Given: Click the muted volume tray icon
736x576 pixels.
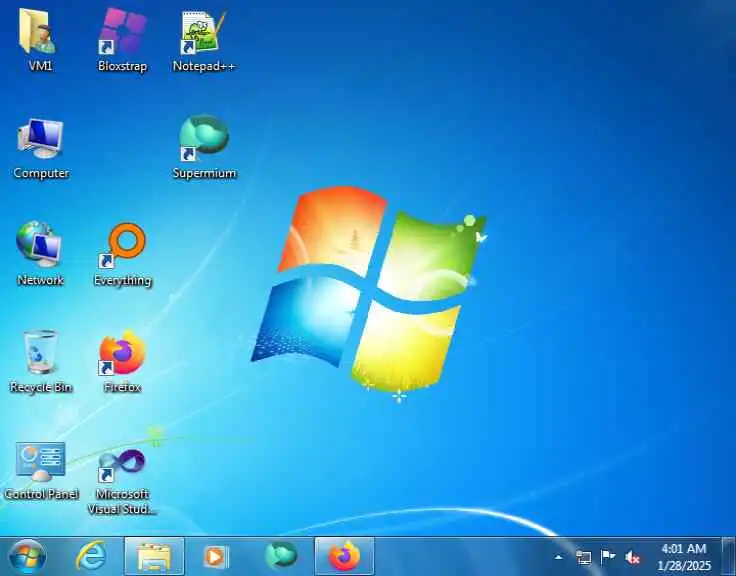Looking at the screenshot, I should point(632,558).
